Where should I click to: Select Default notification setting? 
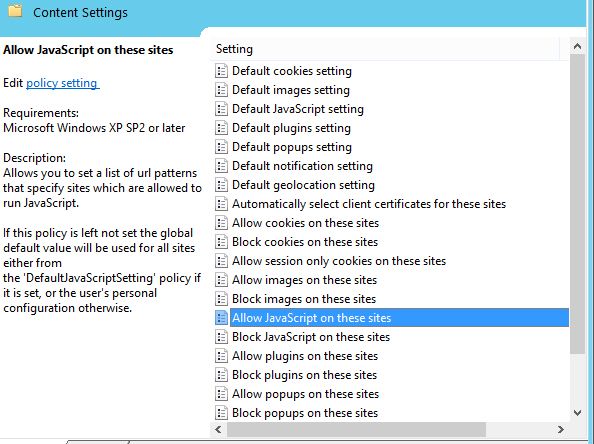(302, 166)
